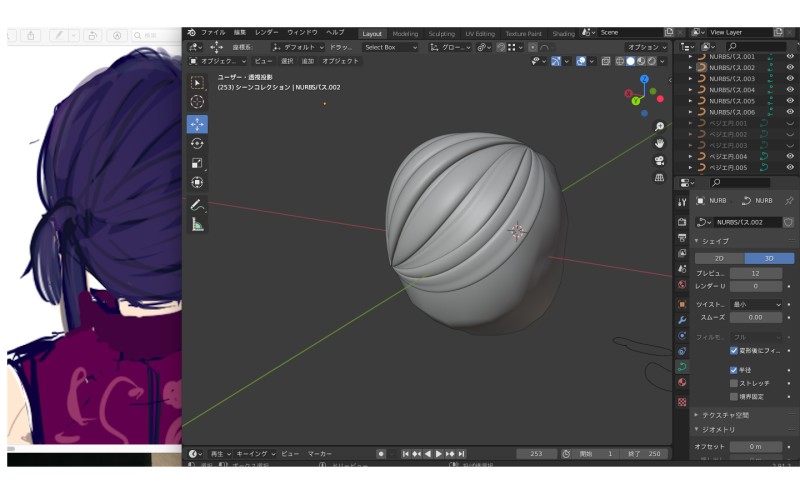800x500 pixels.
Task: Show ベジエ円.001 using its closed eye icon
Action: coord(790,123)
